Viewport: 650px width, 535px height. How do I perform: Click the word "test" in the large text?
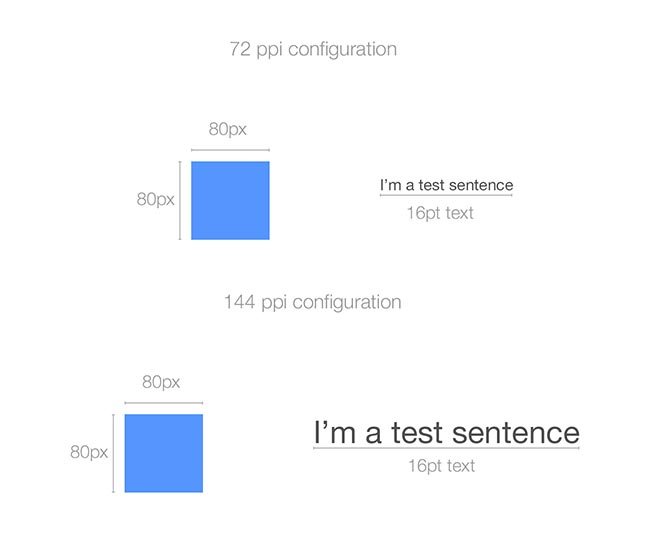417,433
